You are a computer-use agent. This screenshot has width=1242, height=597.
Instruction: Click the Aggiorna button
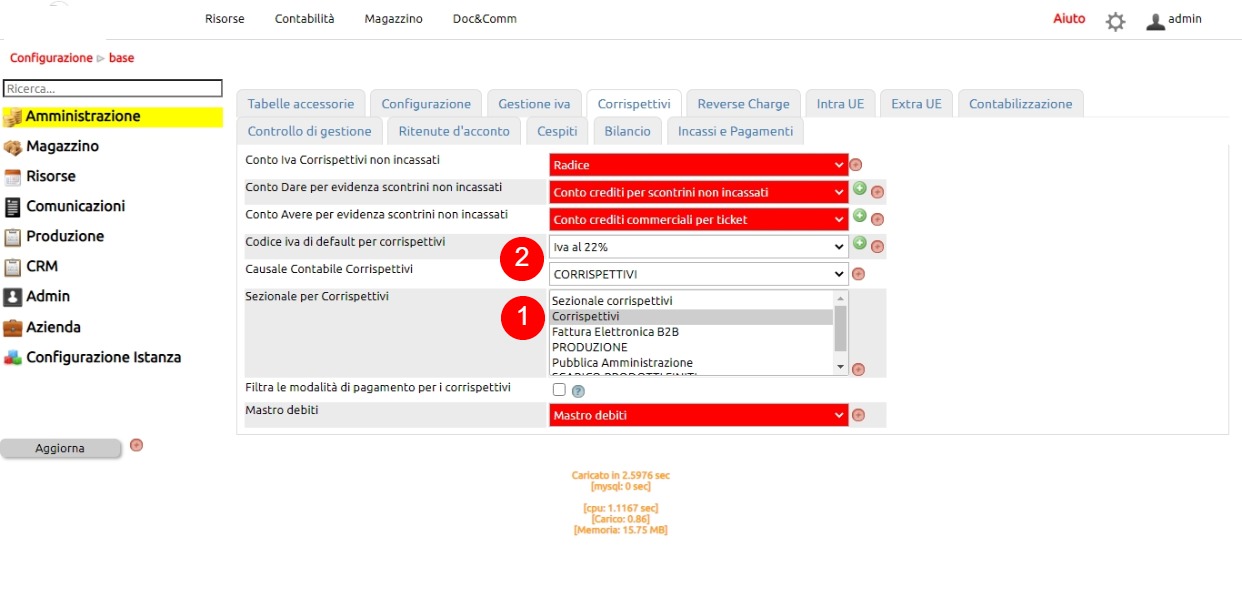pyautogui.click(x=60, y=448)
